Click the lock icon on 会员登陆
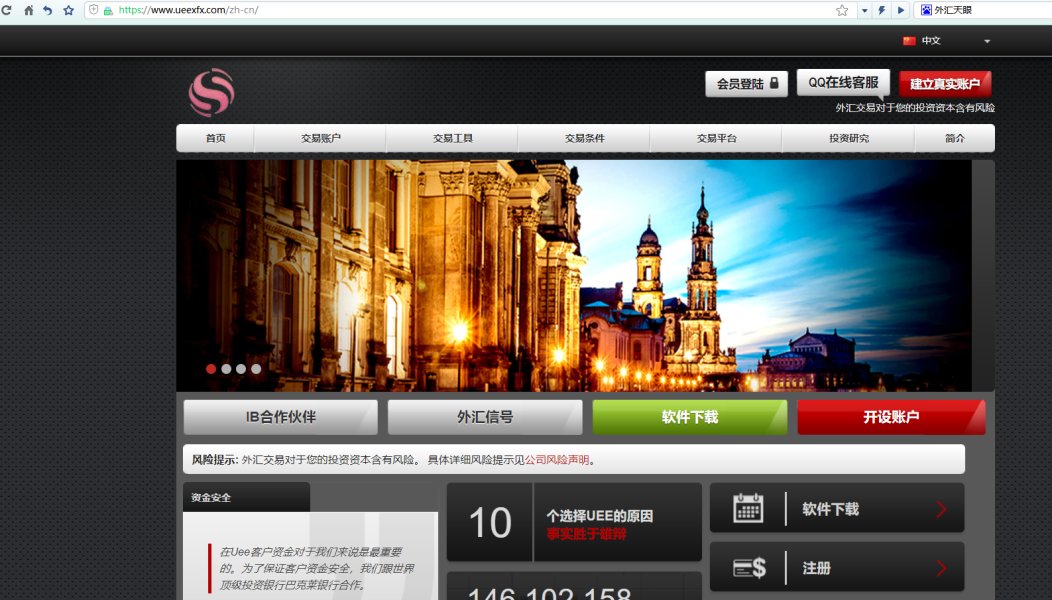1052x600 pixels. coord(774,83)
